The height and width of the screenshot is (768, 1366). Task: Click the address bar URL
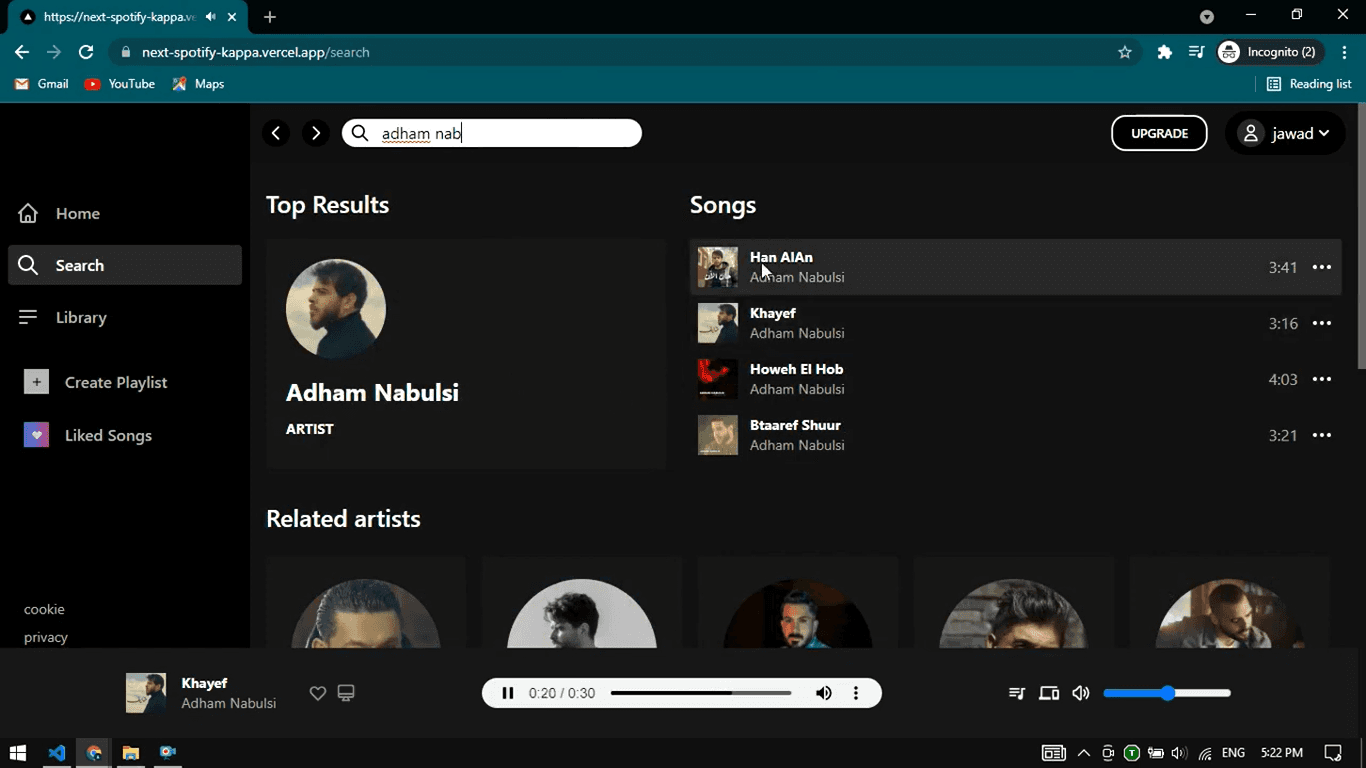pyautogui.click(x=256, y=52)
